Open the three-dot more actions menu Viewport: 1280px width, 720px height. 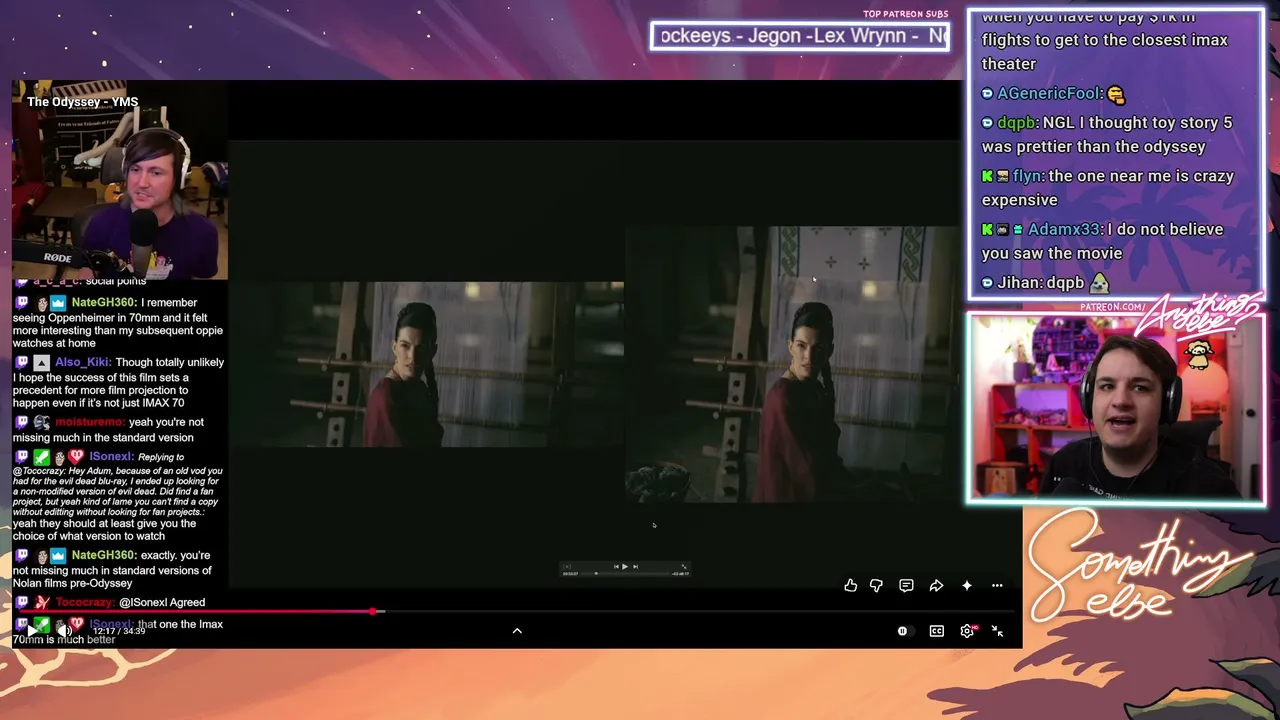997,585
